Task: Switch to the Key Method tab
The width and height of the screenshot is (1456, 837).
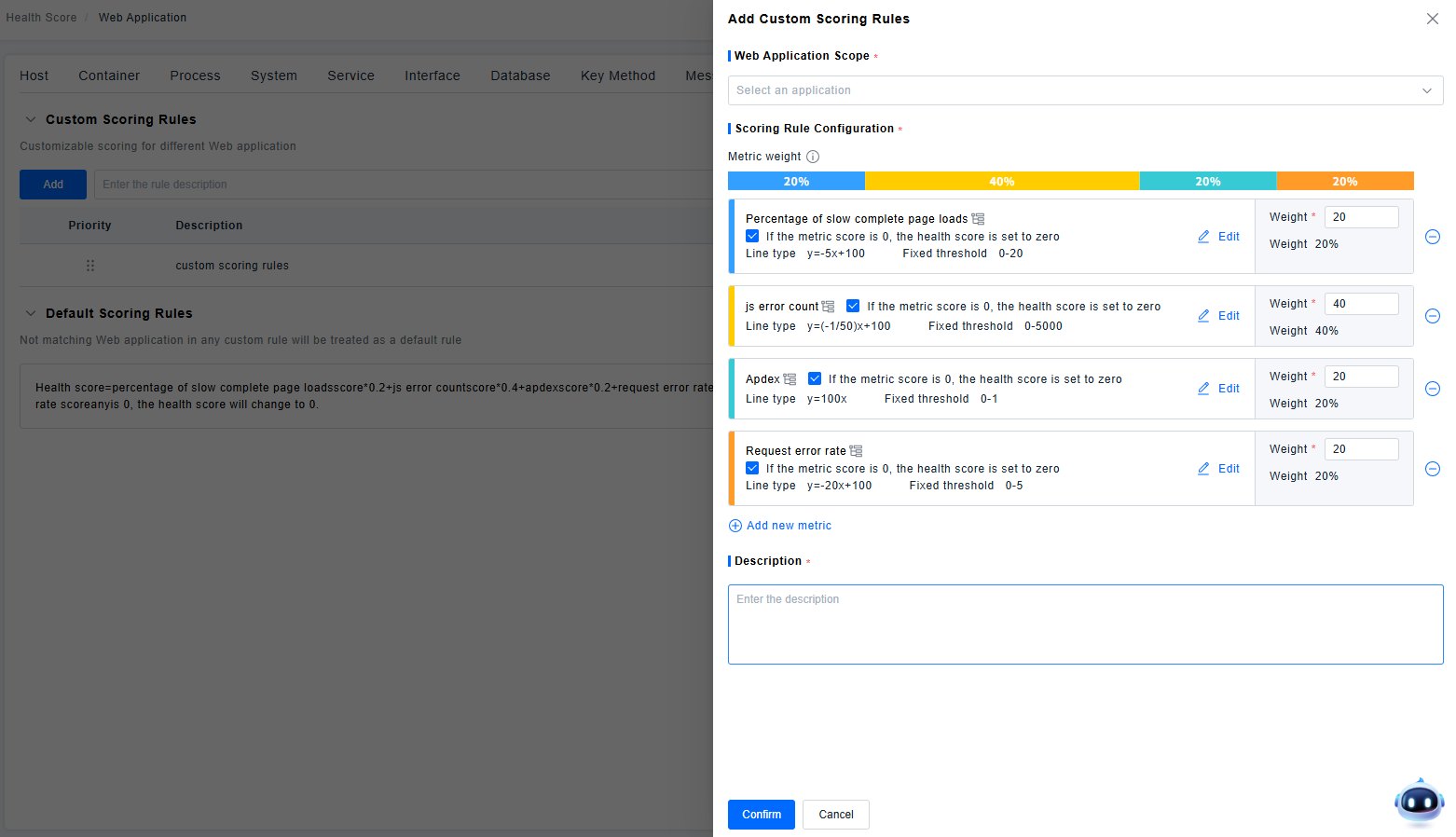Action: pyautogui.click(x=617, y=75)
